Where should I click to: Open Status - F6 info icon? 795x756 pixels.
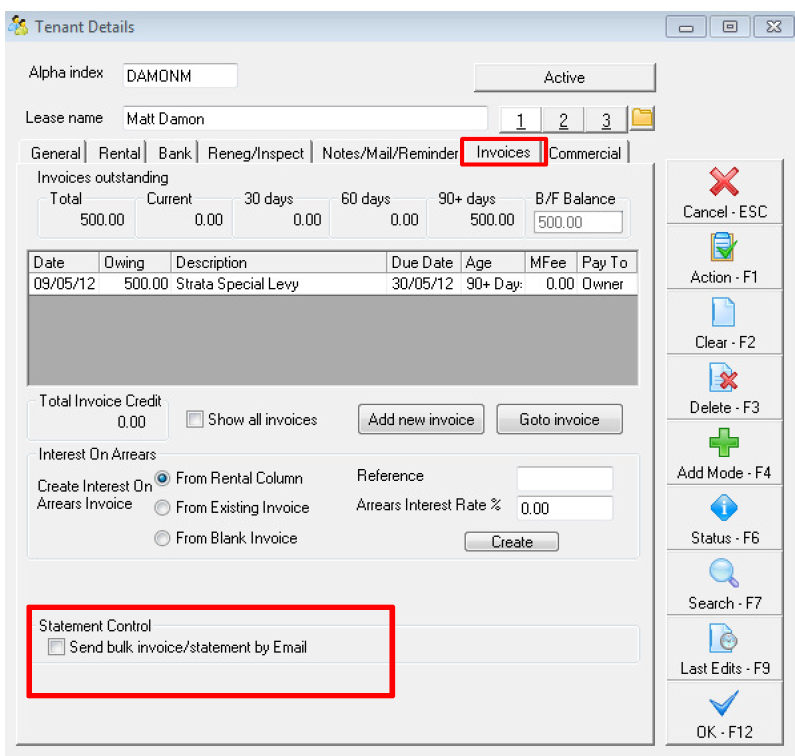(724, 508)
